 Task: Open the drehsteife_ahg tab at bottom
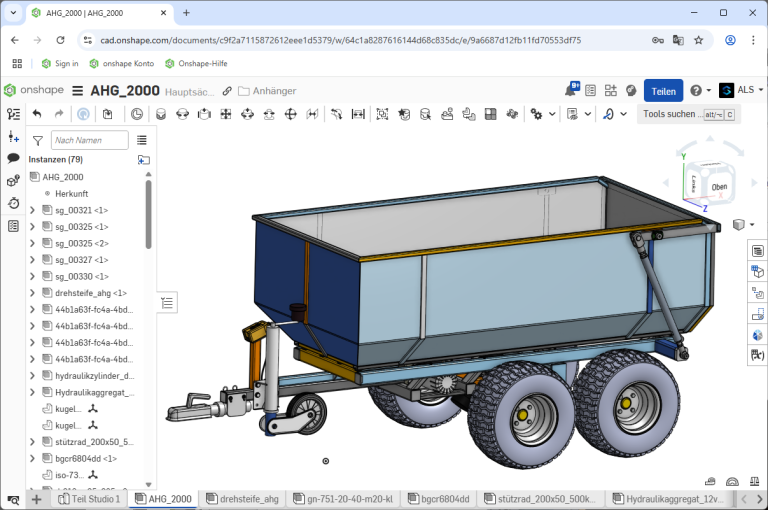point(245,498)
